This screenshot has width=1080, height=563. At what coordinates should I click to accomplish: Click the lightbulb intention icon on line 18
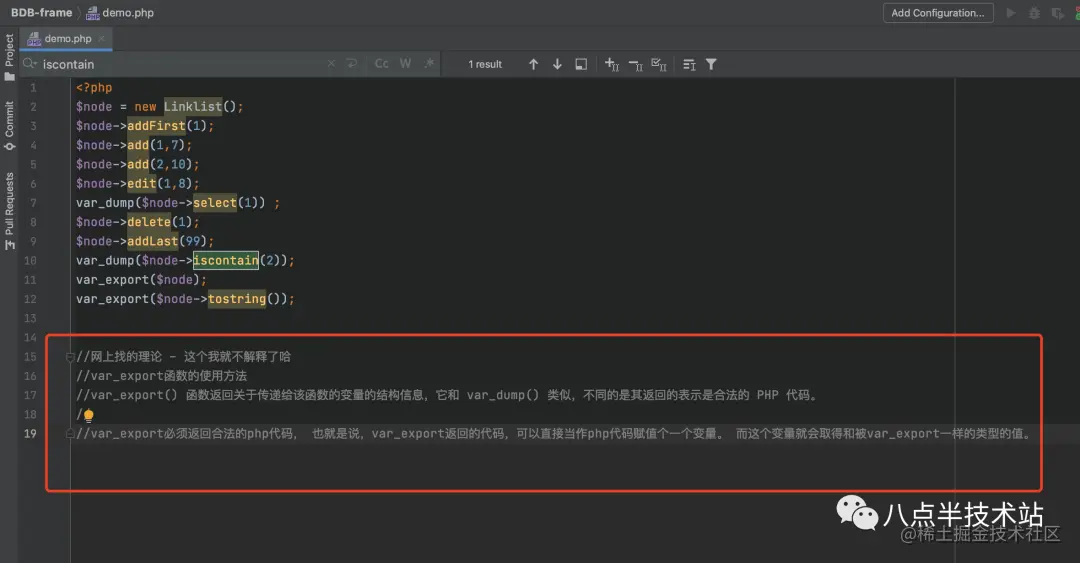point(89,415)
